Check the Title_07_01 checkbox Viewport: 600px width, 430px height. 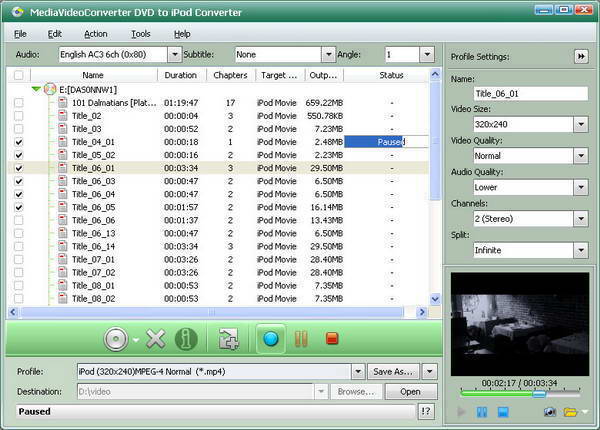click(18, 259)
